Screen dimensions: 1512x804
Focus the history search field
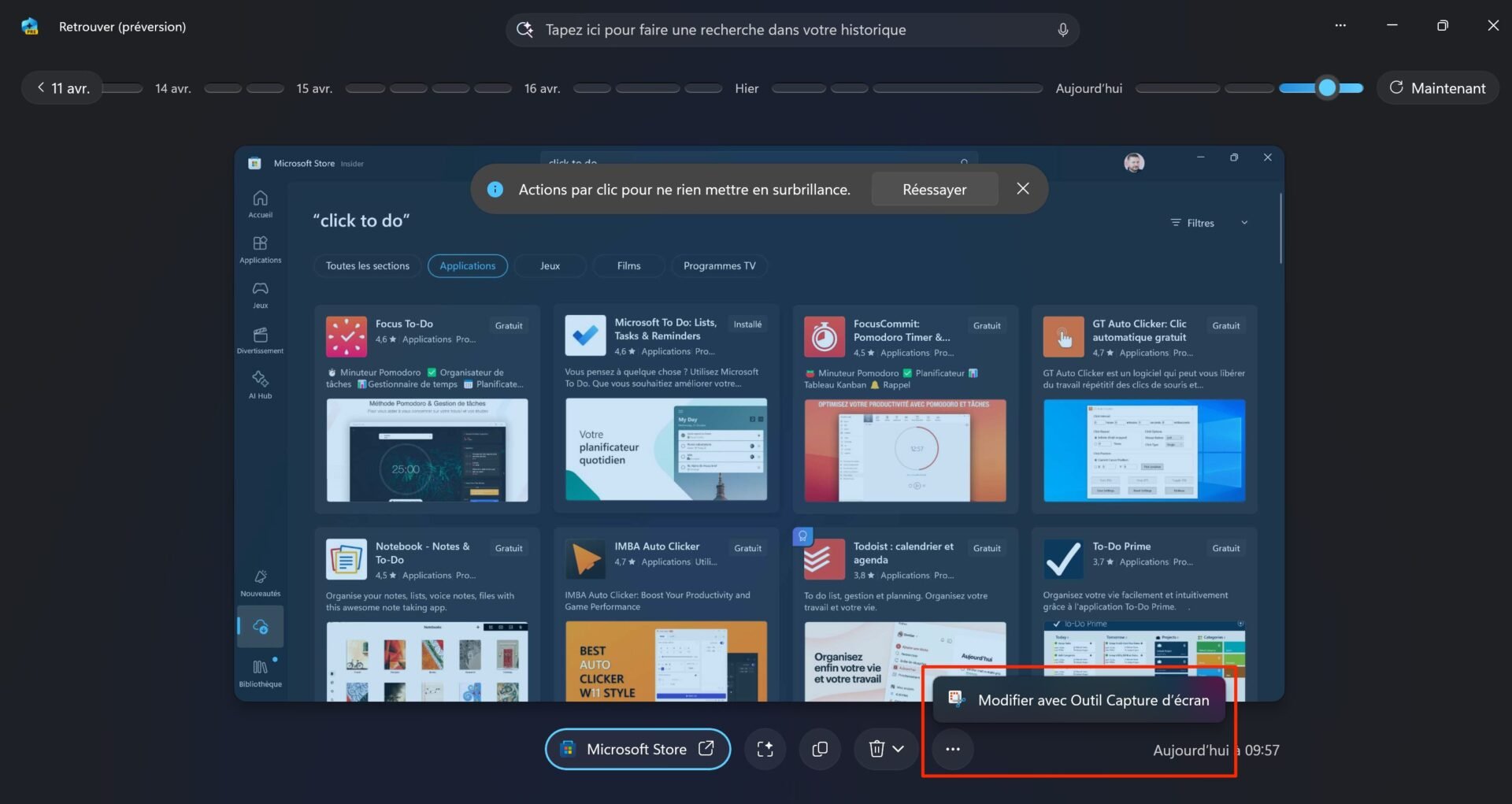coord(792,30)
